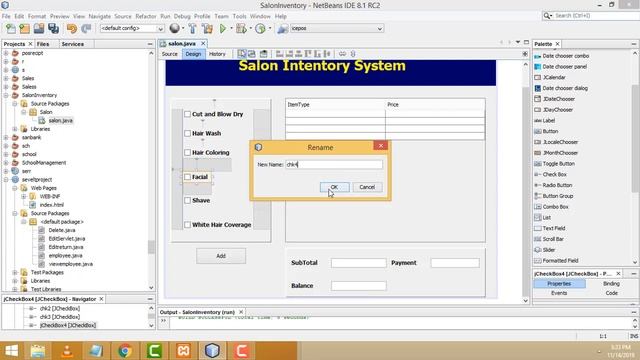Screen dimensions: 640x360
Task: Open the Tools menu
Action: pyautogui.click(x=239, y=16)
